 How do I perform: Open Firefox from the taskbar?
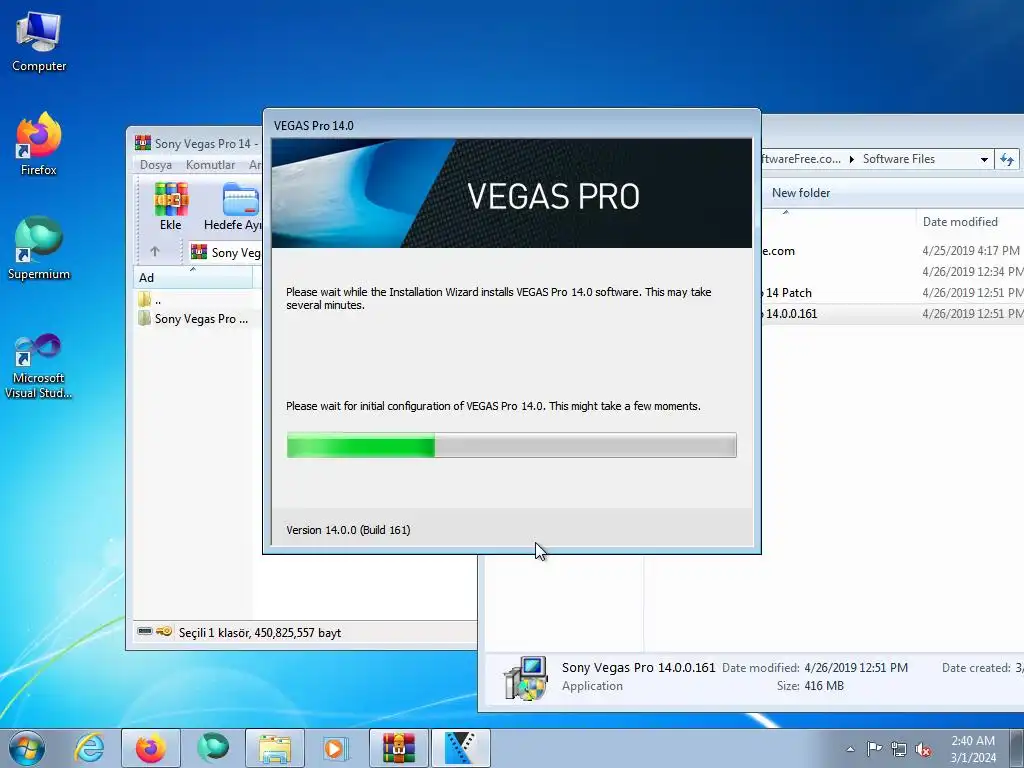[x=150, y=748]
